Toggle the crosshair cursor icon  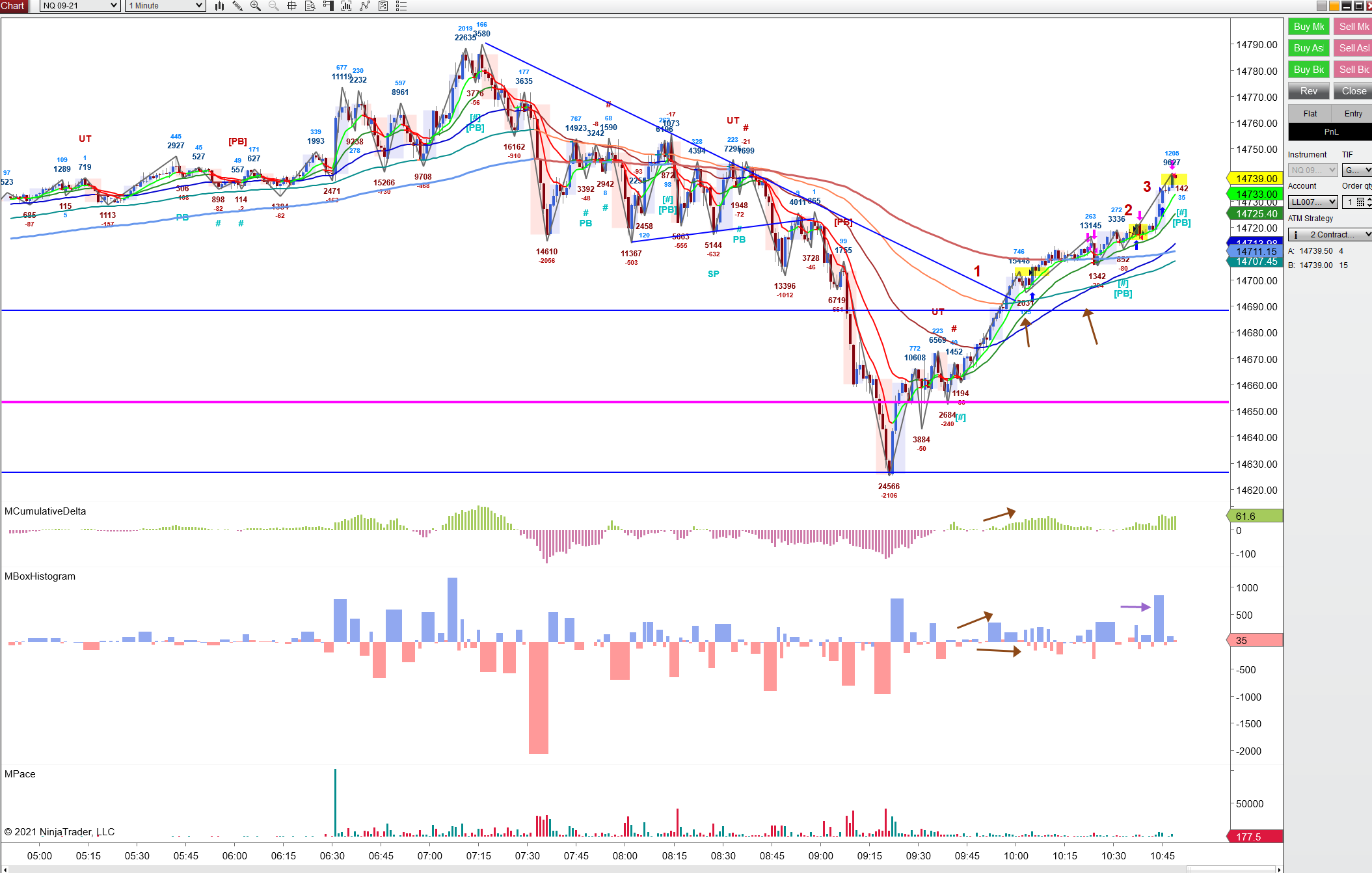[292, 6]
